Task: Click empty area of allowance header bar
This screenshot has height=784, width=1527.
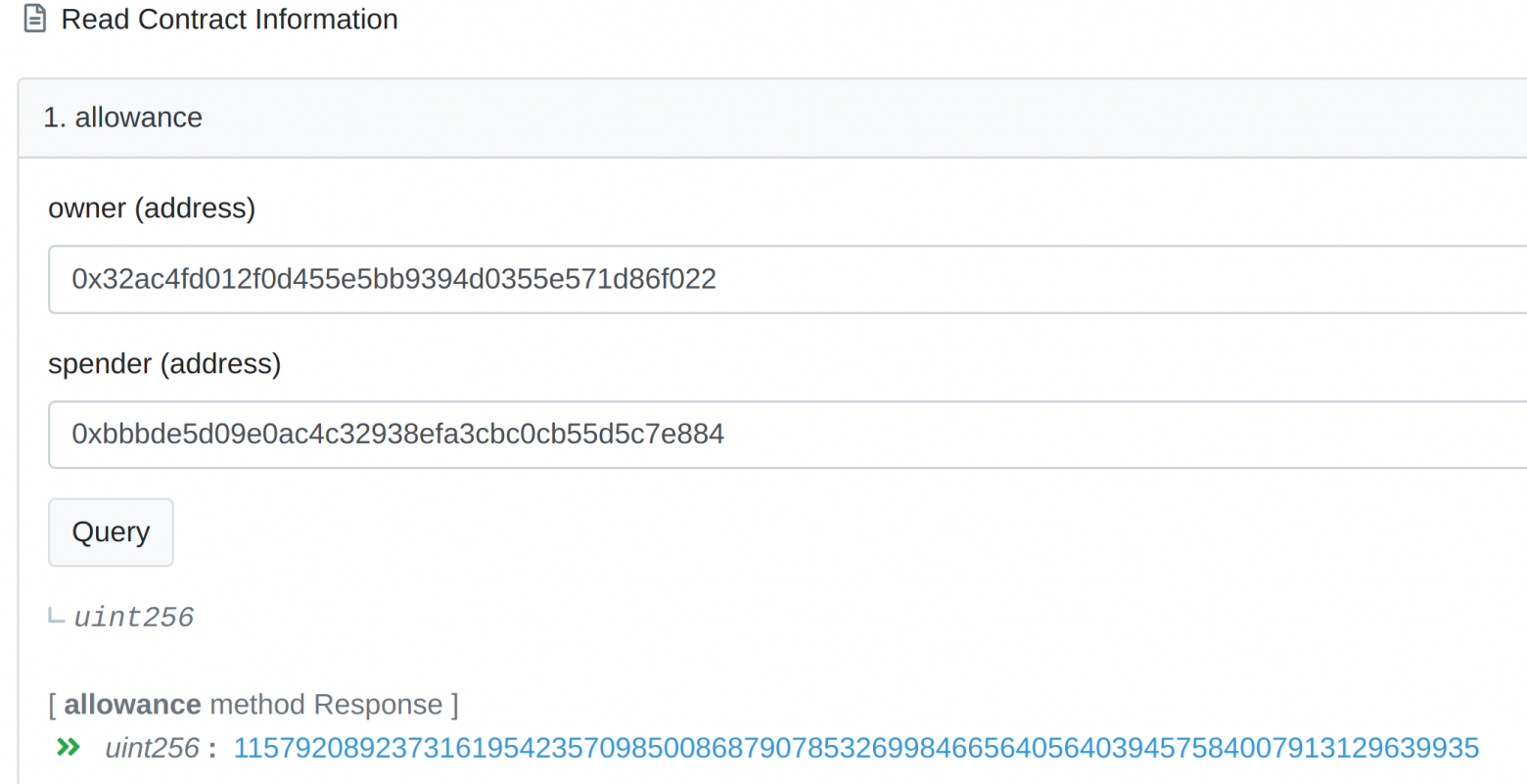Action: 881,117
